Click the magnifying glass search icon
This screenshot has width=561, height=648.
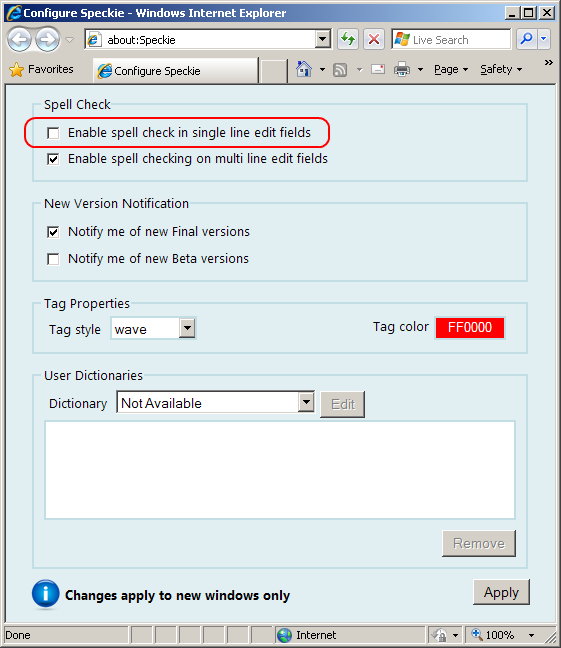[x=527, y=40]
